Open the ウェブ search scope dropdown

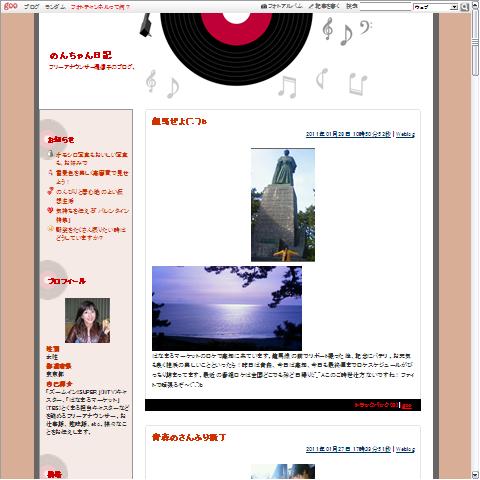[435, 7]
